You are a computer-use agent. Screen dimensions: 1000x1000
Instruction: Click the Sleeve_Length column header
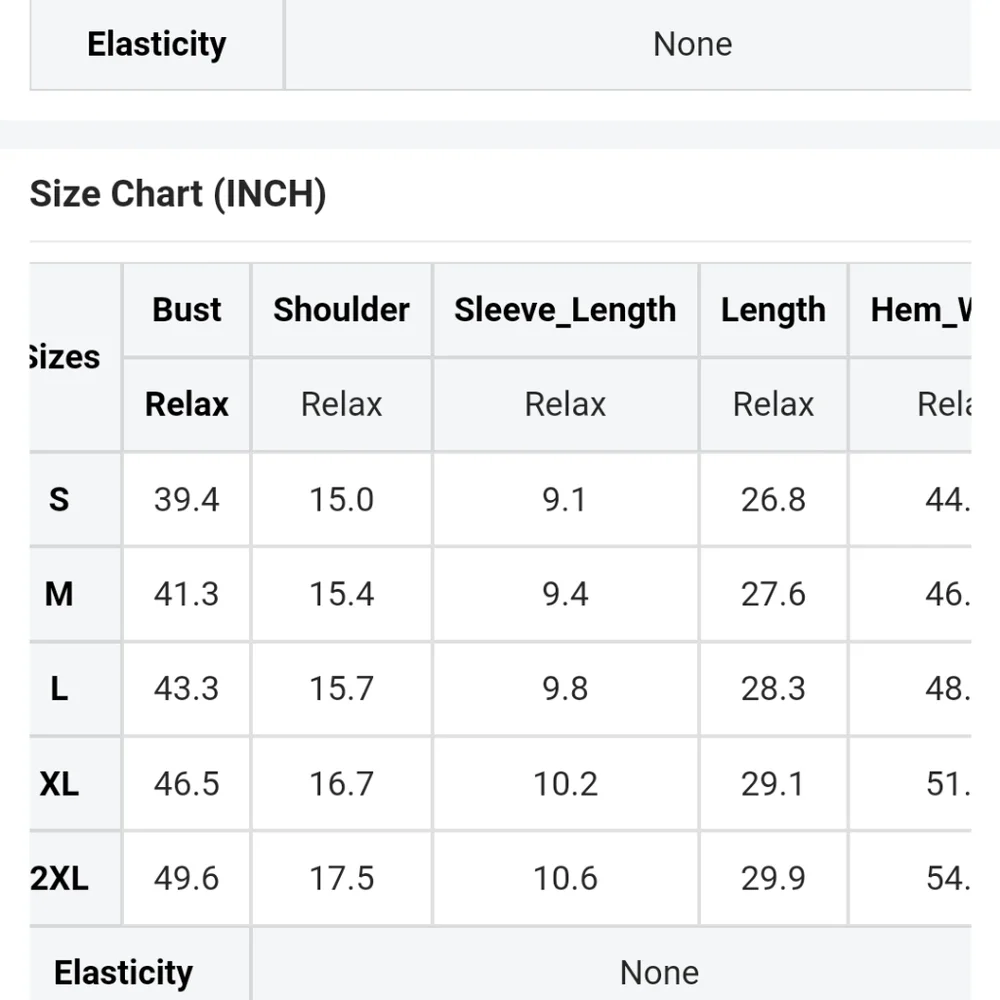[565, 310]
